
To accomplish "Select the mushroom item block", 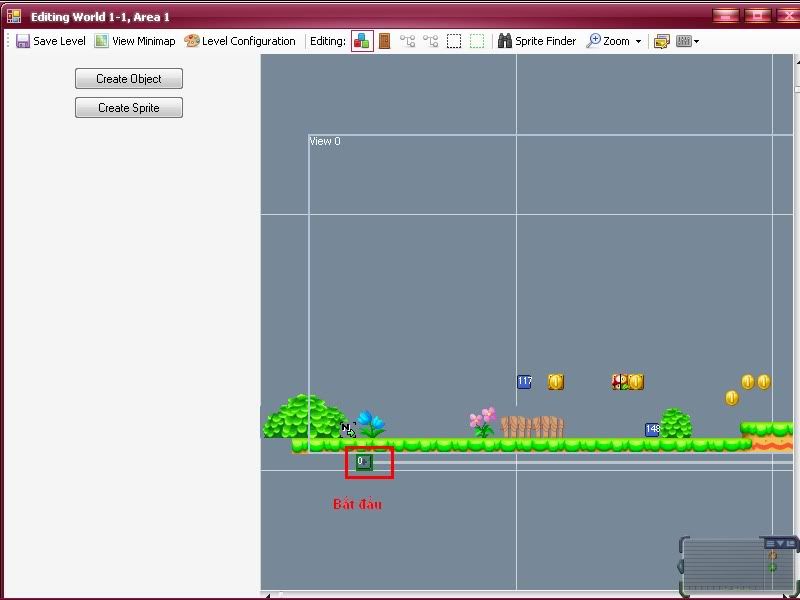I will coord(619,382).
